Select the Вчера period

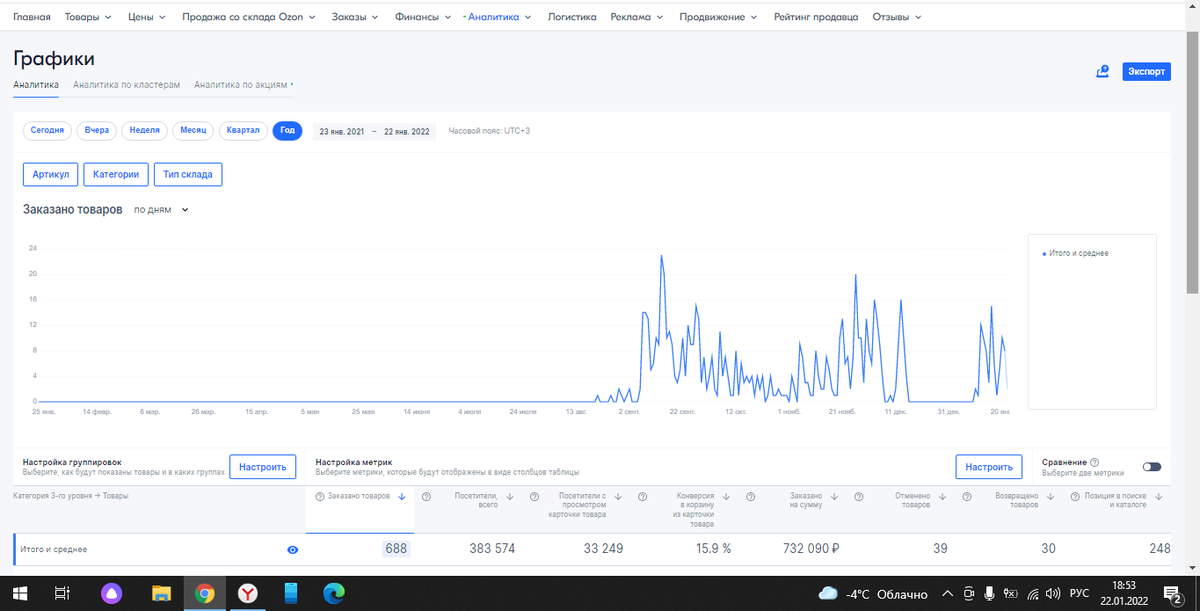coord(97,131)
